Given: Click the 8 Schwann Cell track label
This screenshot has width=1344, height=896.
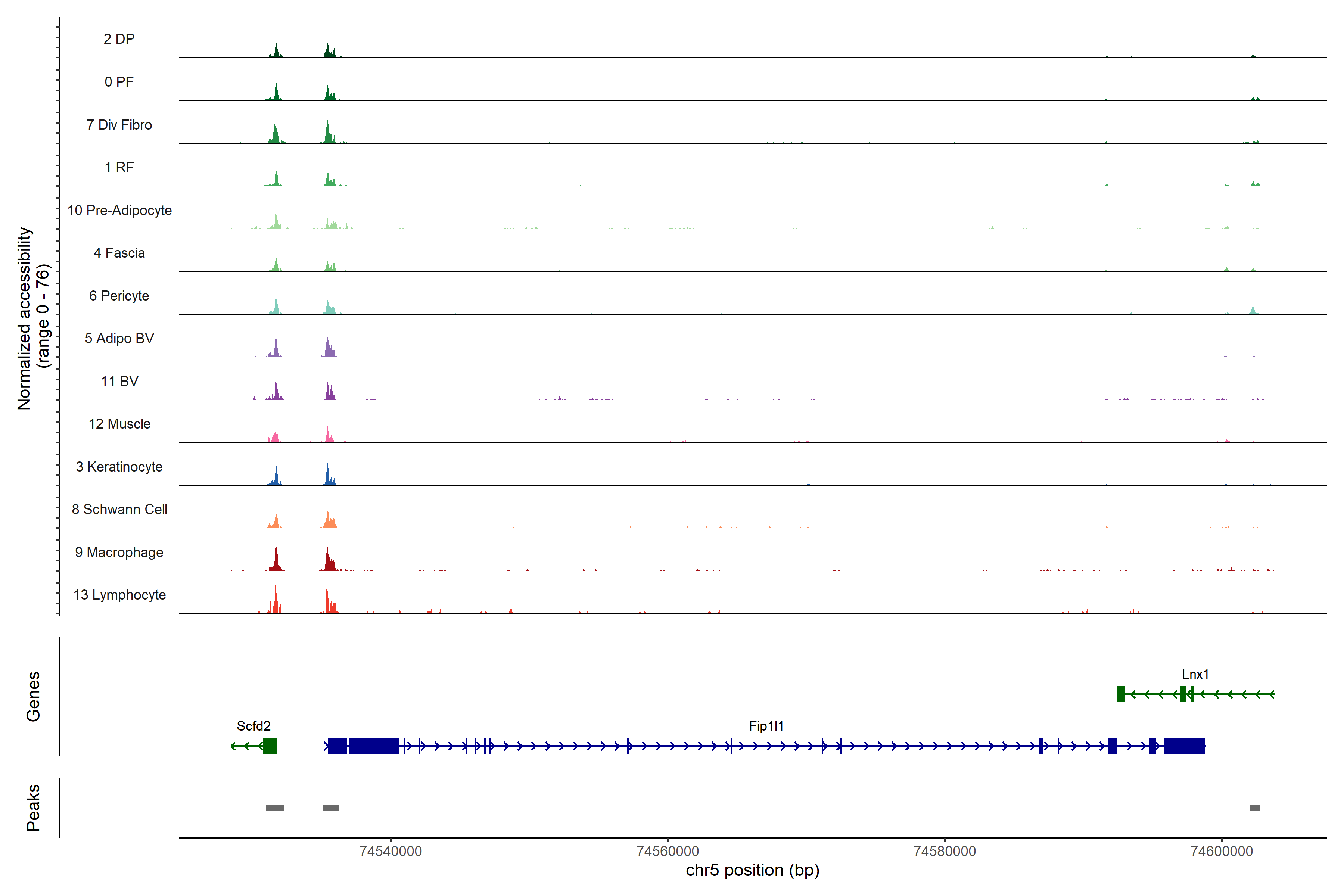Looking at the screenshot, I should [119, 509].
